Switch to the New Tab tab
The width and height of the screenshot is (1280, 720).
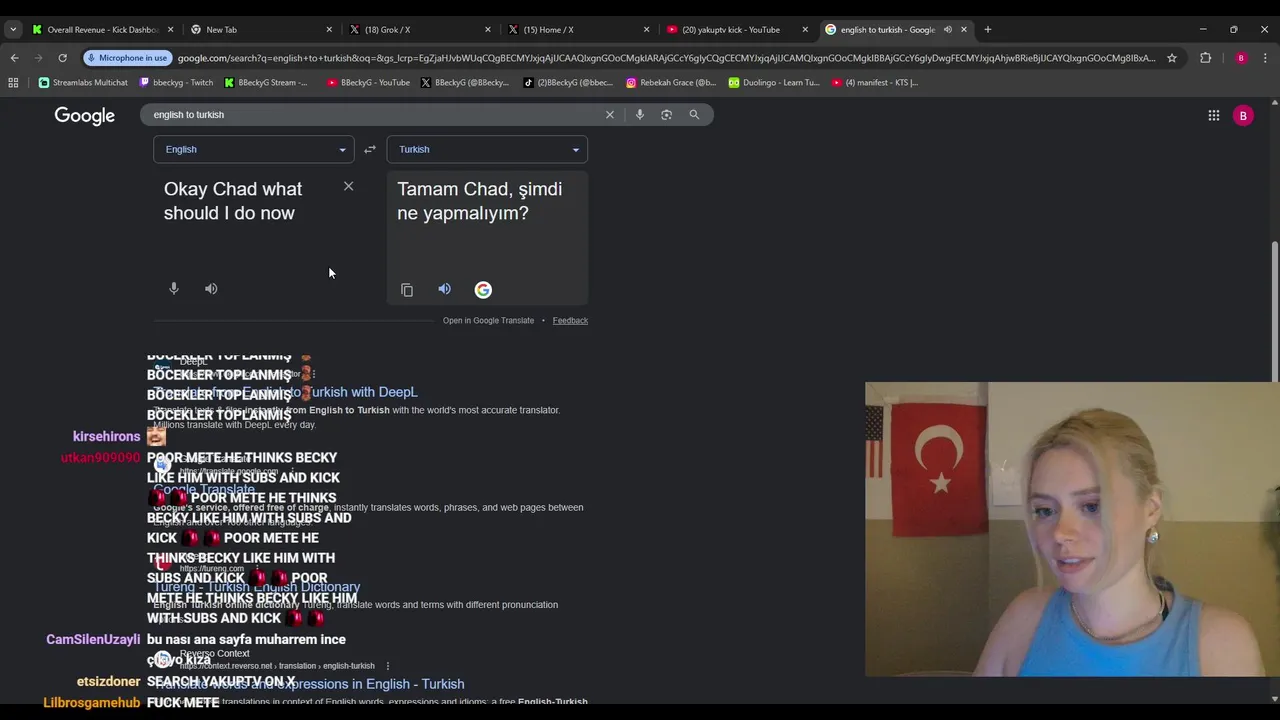260,29
